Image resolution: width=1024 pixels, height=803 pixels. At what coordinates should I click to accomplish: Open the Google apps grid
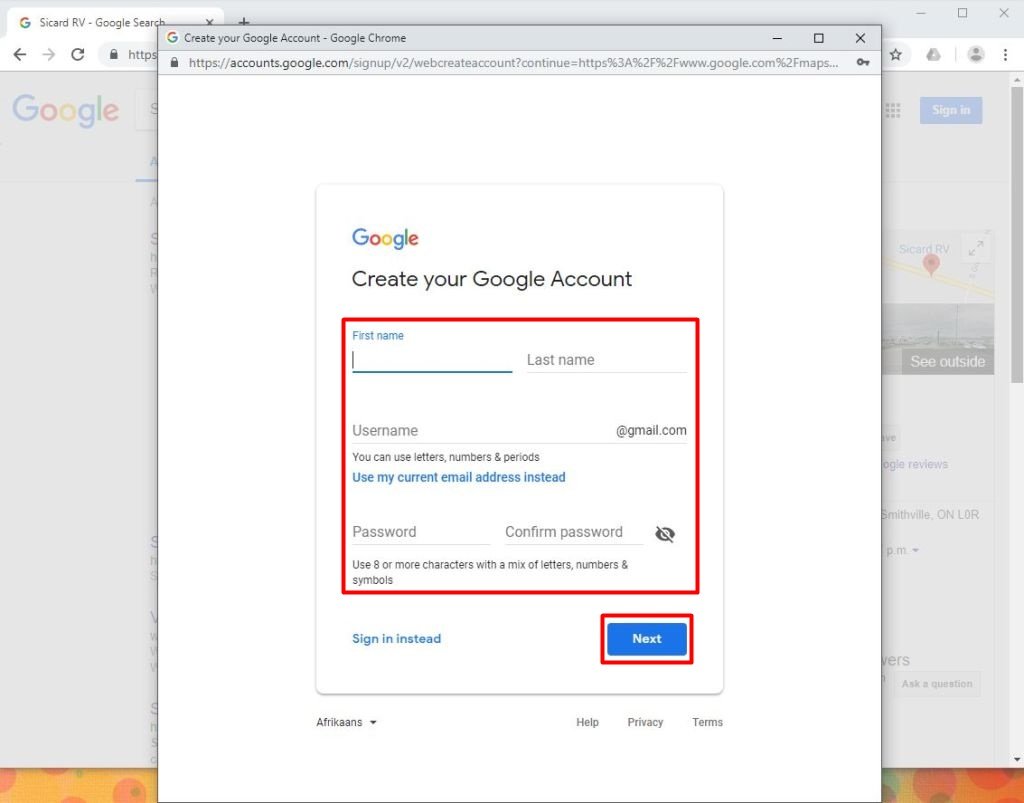(893, 110)
